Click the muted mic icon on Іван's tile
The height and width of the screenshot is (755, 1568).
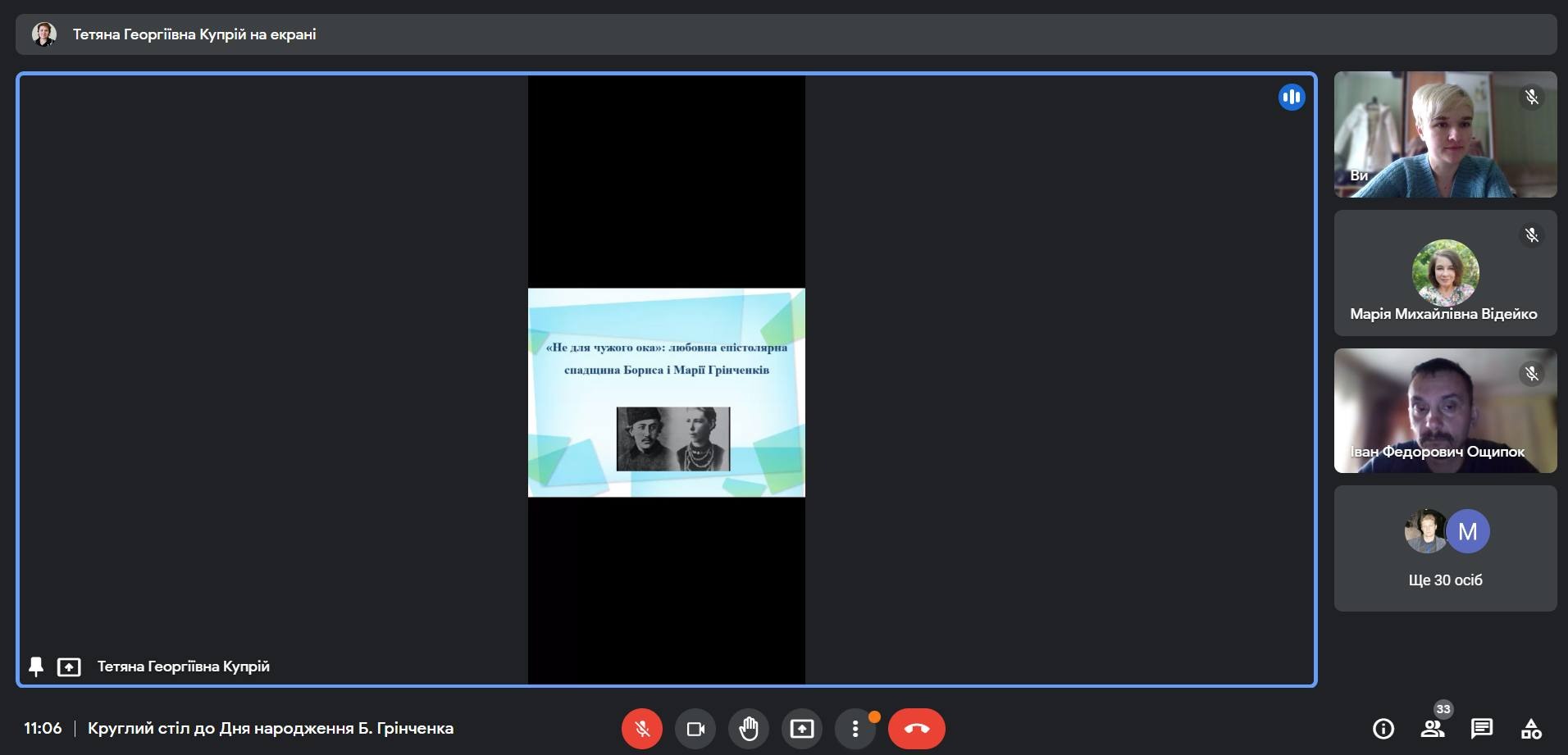tap(1531, 374)
